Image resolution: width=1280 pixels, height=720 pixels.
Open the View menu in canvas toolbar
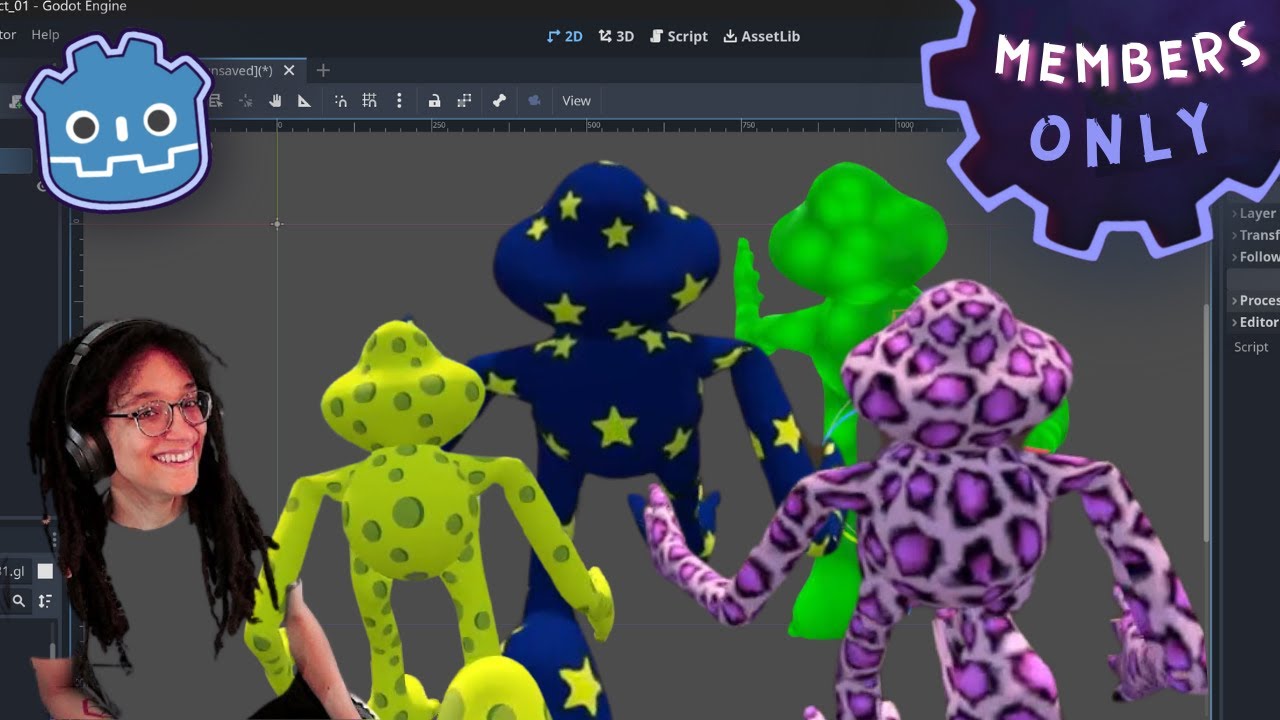tap(576, 100)
